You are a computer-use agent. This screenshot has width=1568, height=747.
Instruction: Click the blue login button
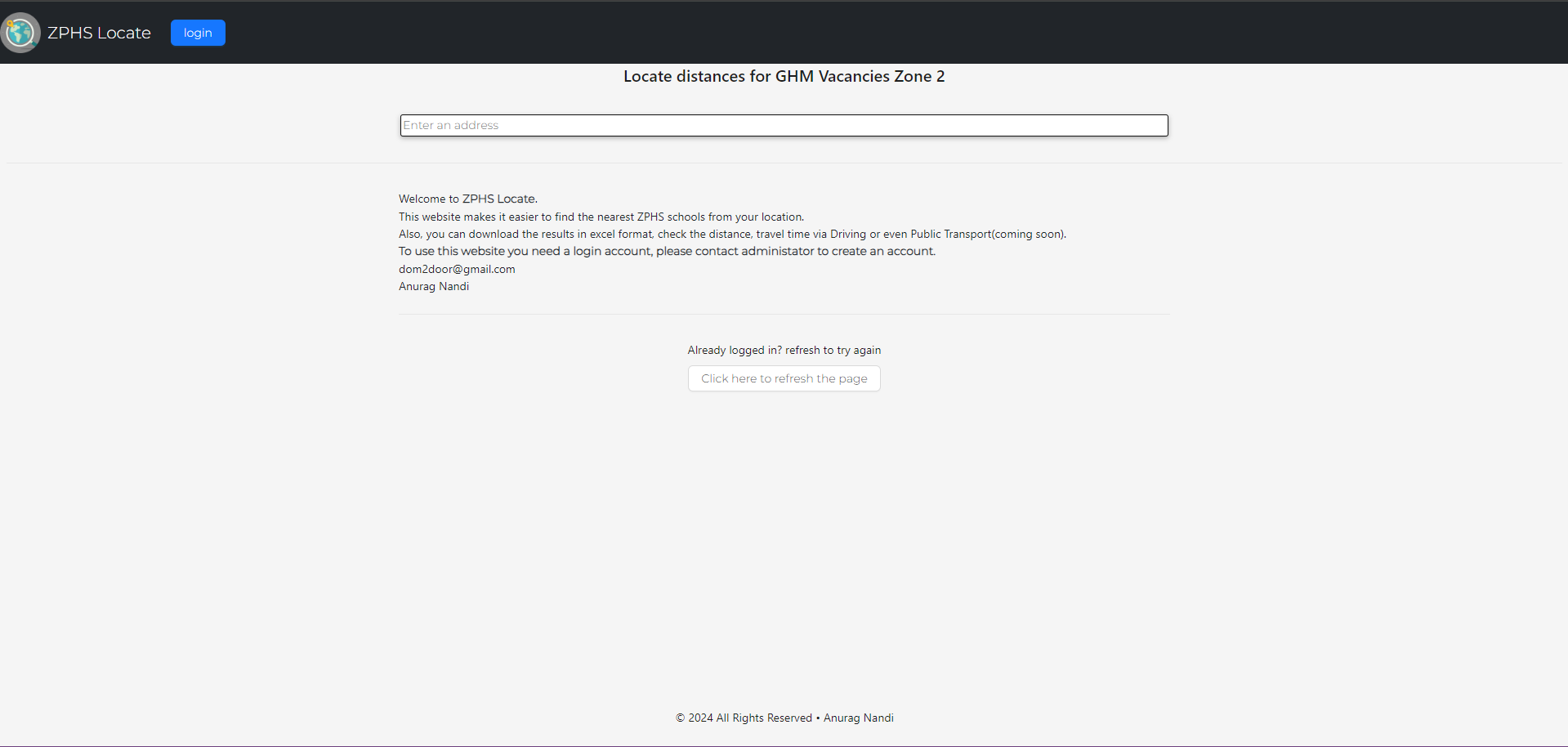coord(198,33)
